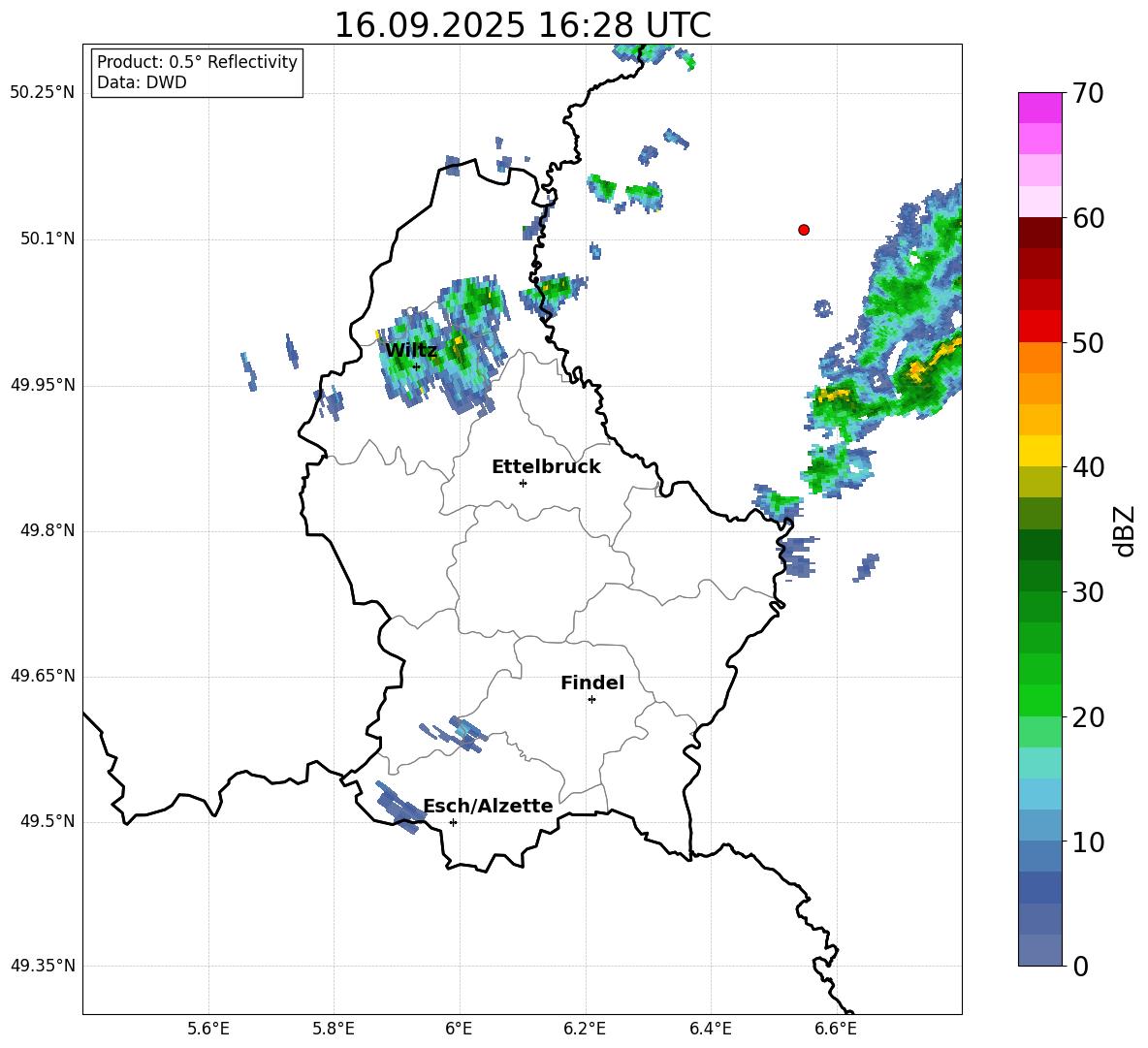Click the colorbar tick value 40

coord(1088,467)
